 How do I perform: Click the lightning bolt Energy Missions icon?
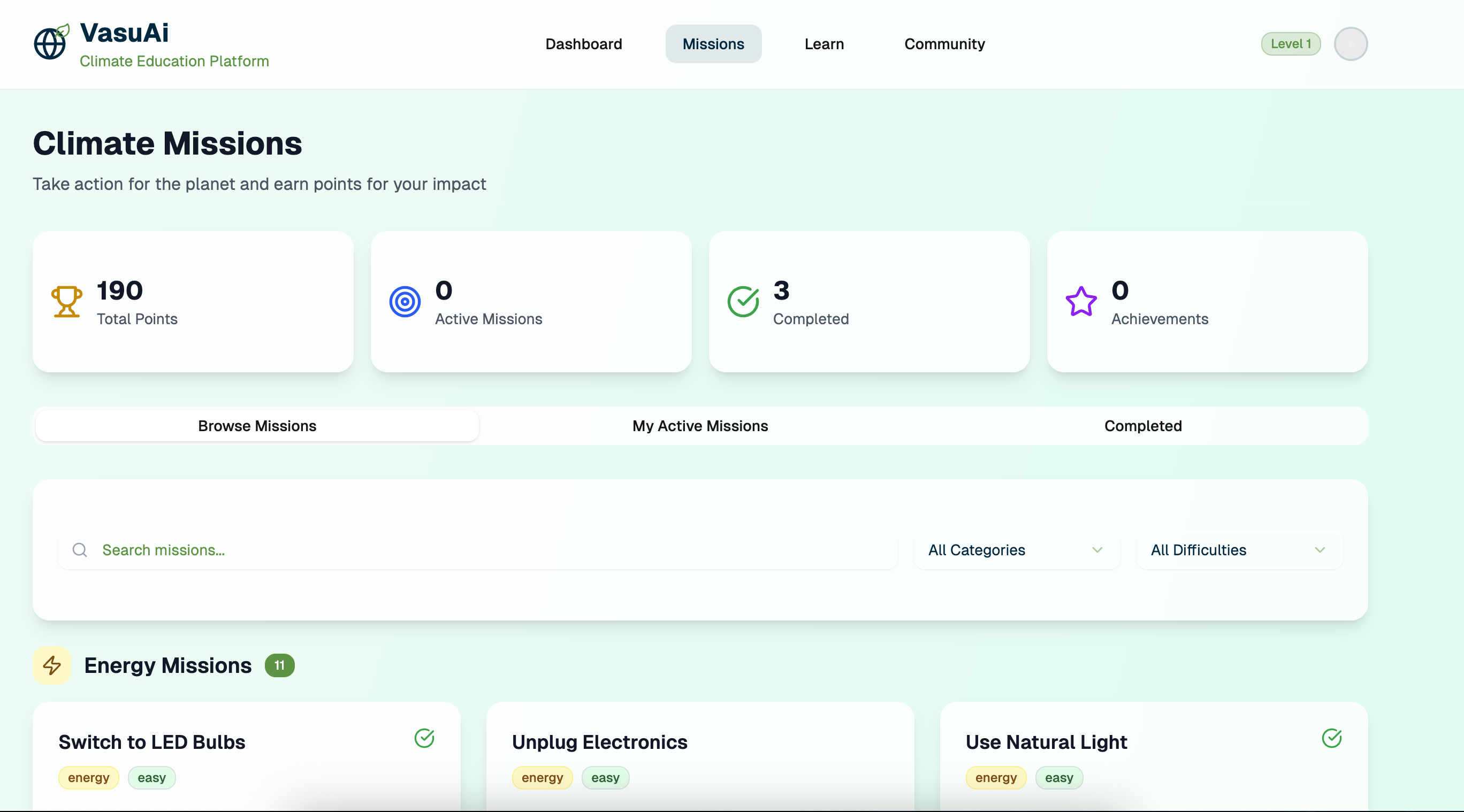coord(52,665)
